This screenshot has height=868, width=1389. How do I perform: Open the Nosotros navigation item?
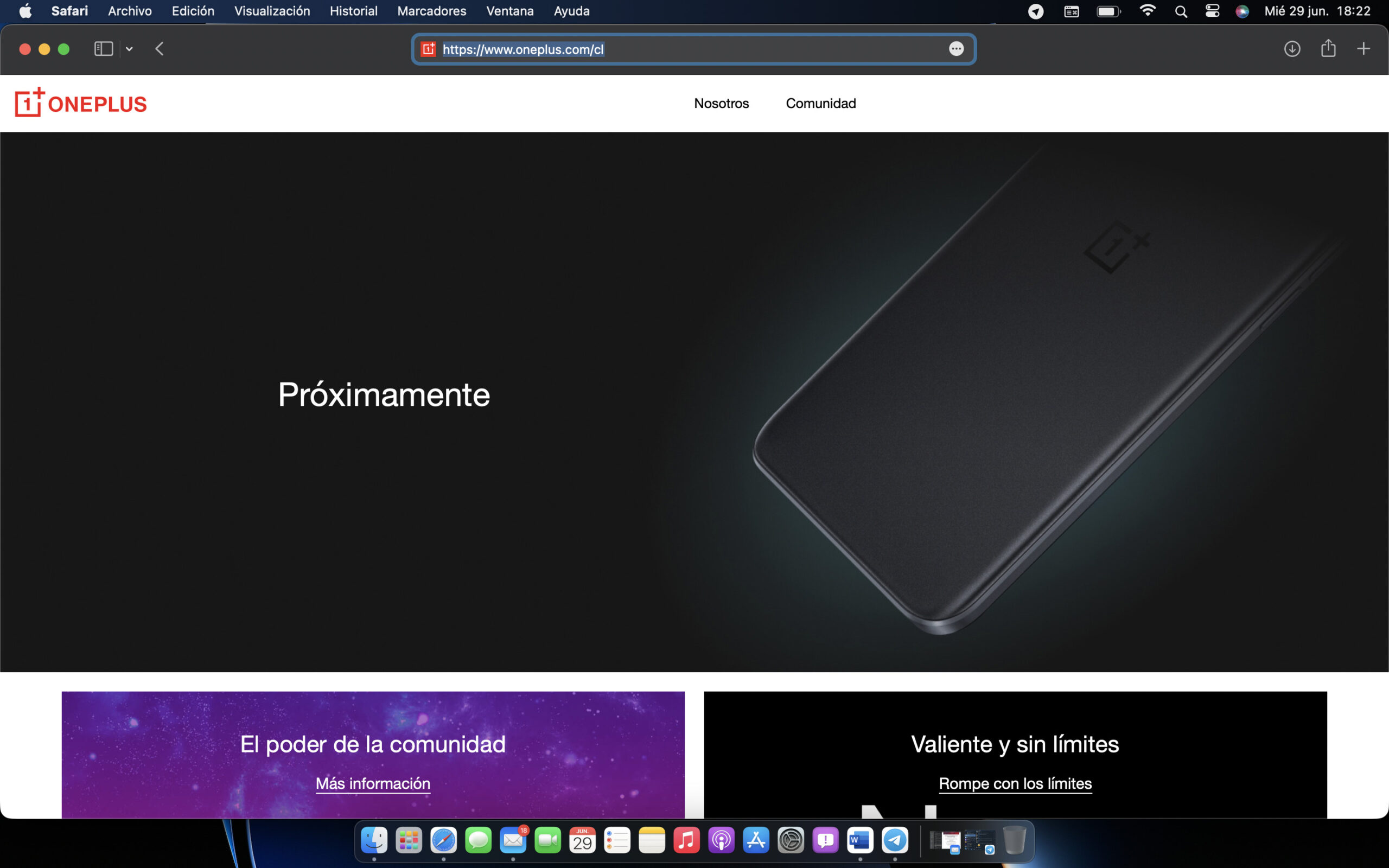721,103
